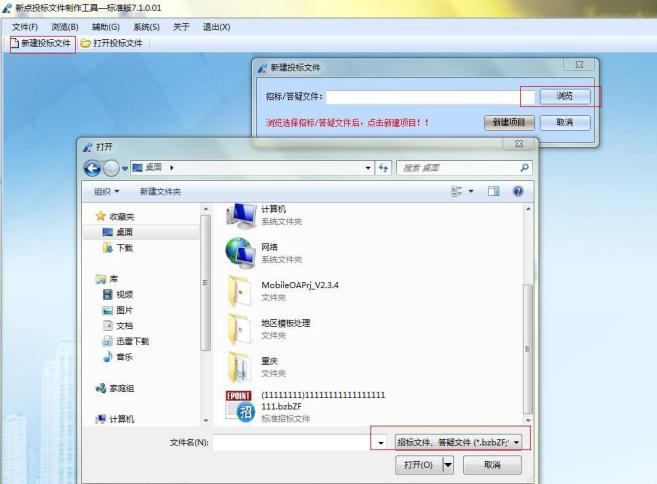The height and width of the screenshot is (484, 657).
Task: Click the 退出(X) menu item
Action: (x=216, y=27)
